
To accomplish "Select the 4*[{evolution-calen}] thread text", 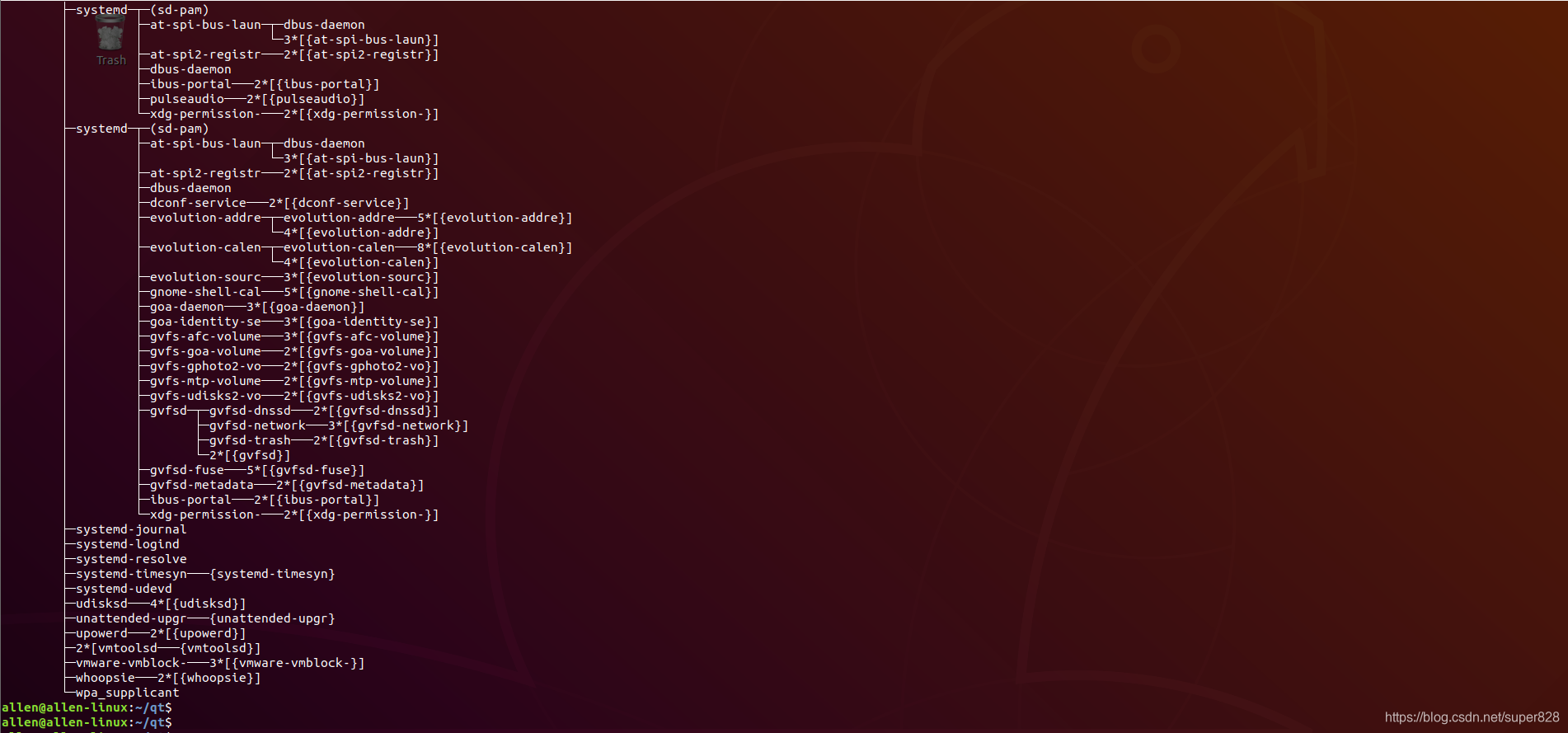I will [361, 262].
